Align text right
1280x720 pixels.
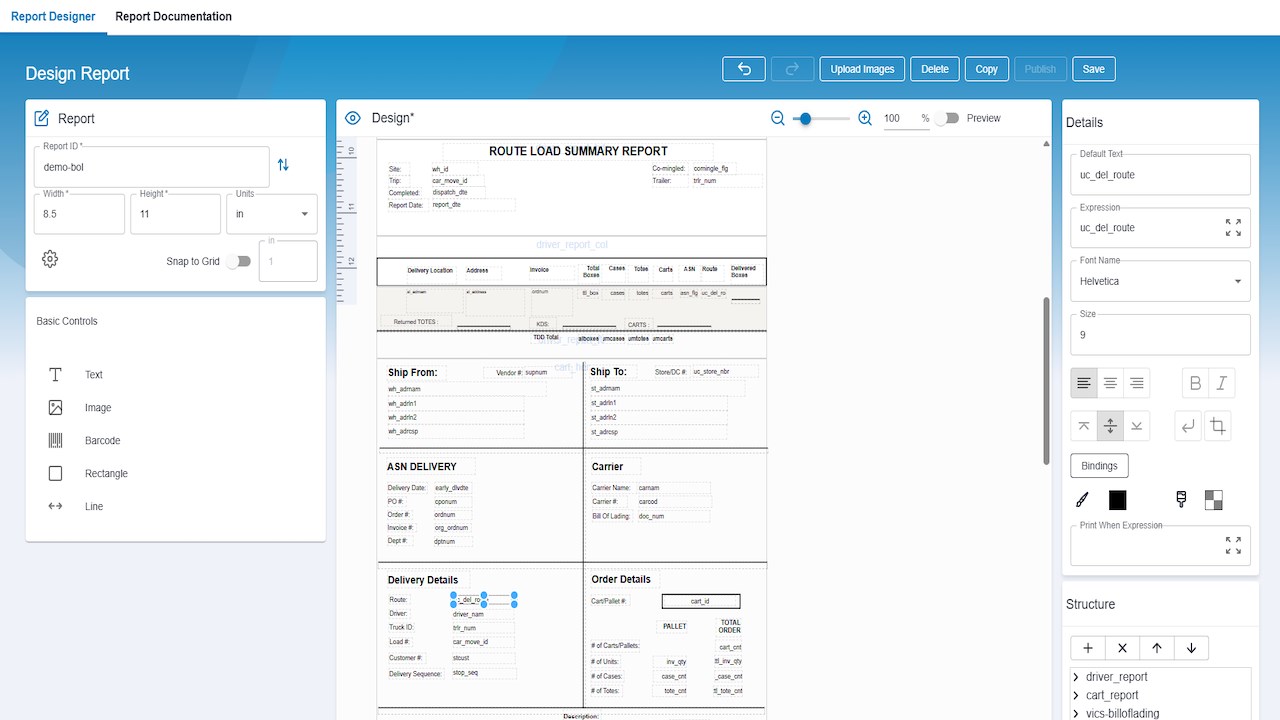pos(1136,383)
